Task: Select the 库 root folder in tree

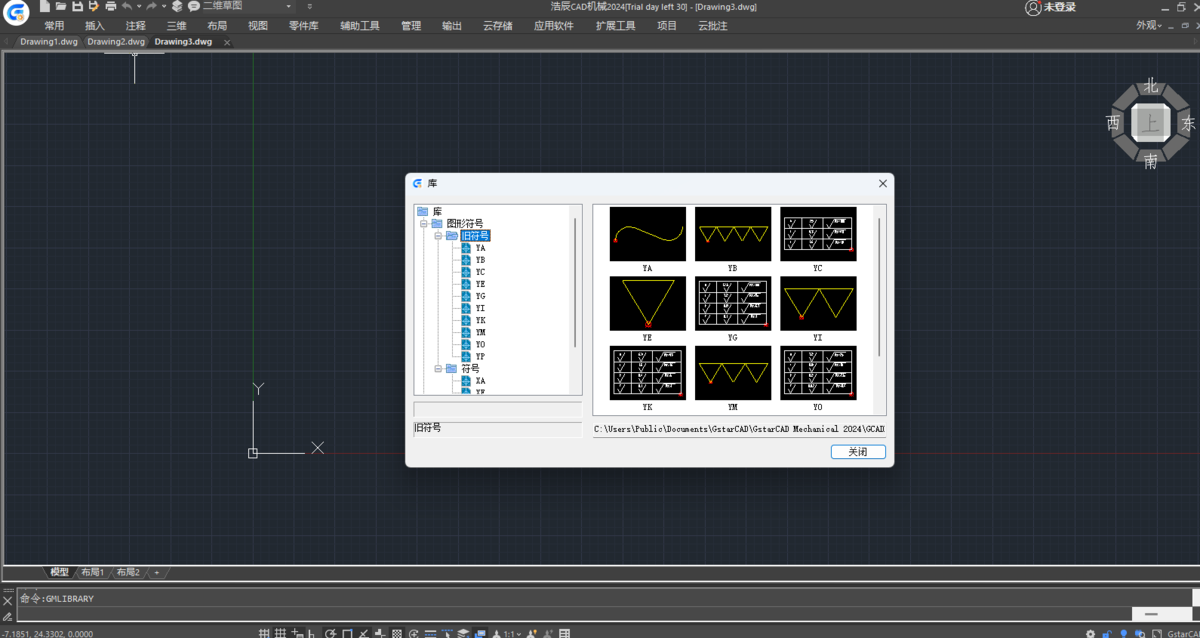Action: coord(430,212)
